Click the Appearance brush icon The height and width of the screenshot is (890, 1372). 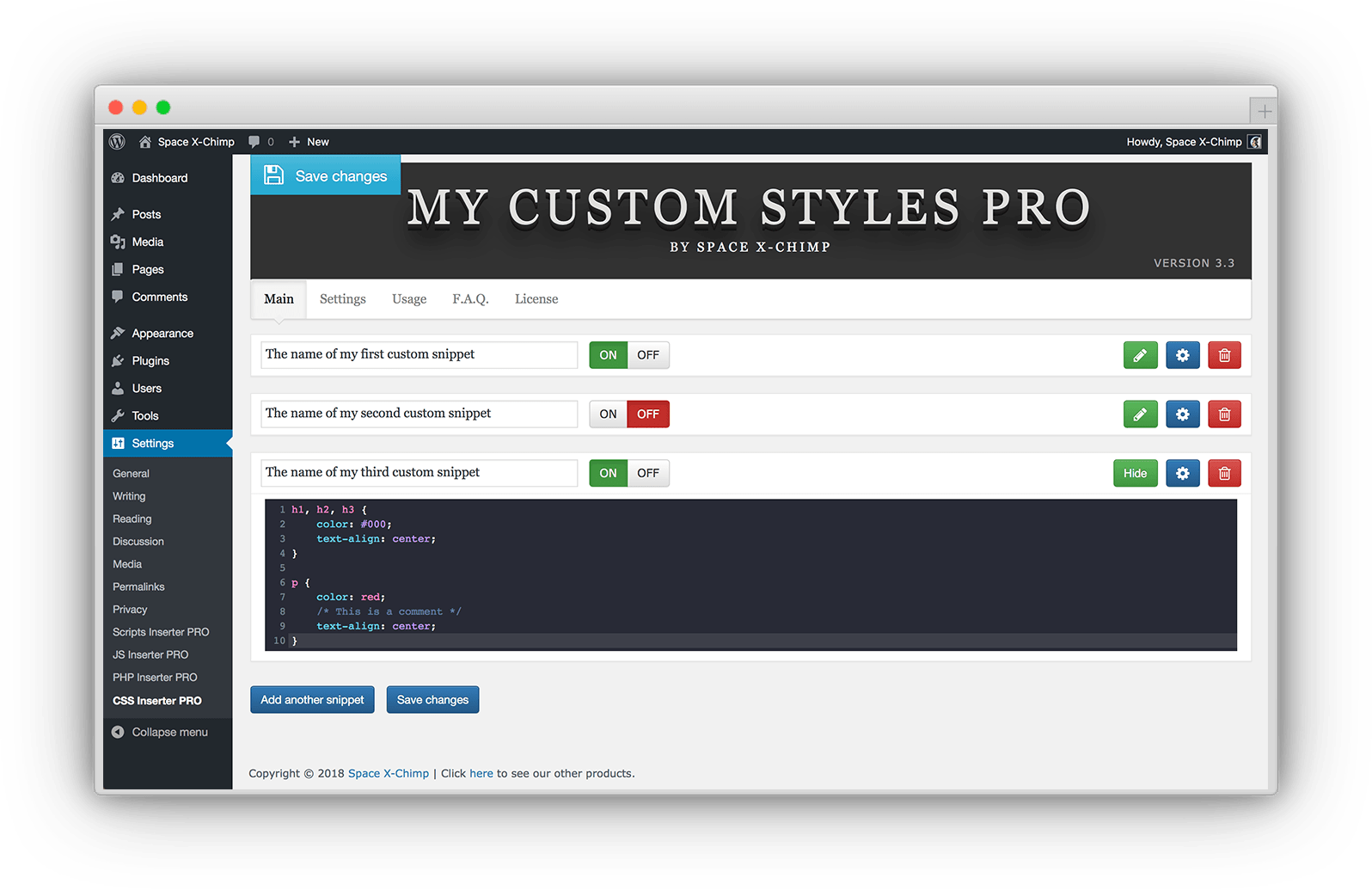click(x=118, y=333)
